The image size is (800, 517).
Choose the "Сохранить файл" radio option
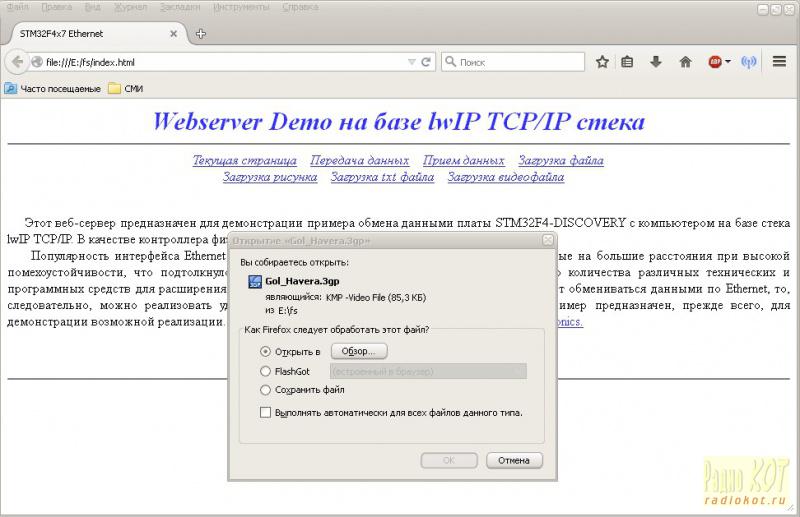click(x=265, y=390)
